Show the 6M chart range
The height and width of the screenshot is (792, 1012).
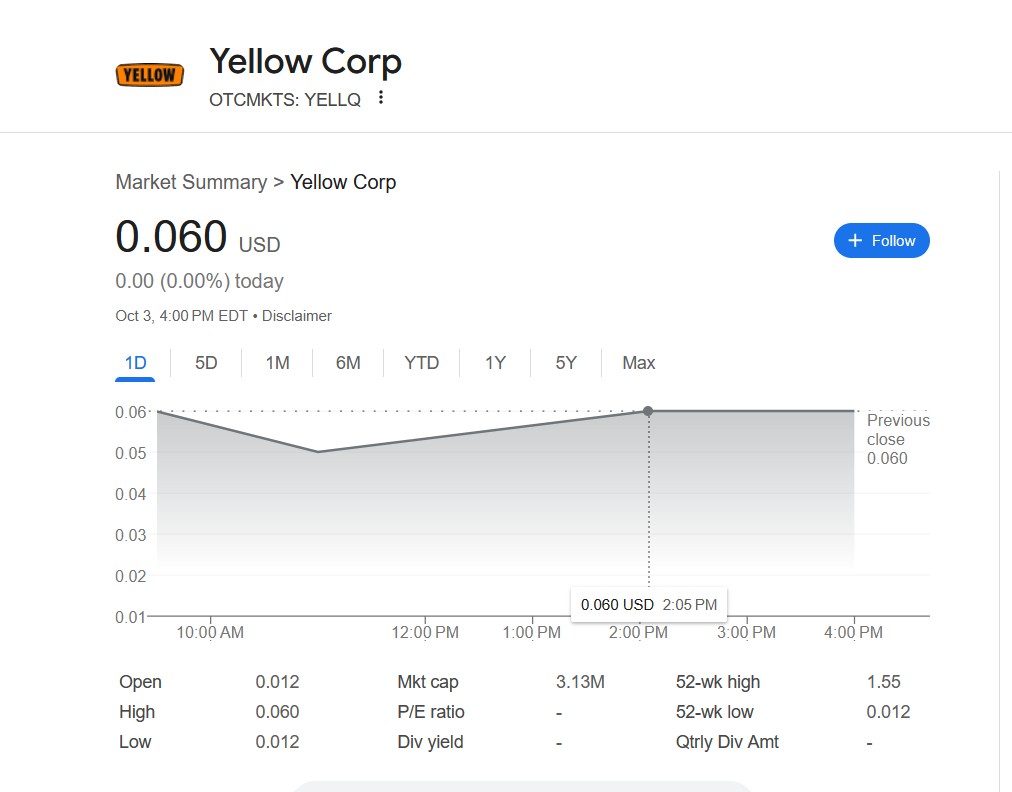pyautogui.click(x=348, y=363)
